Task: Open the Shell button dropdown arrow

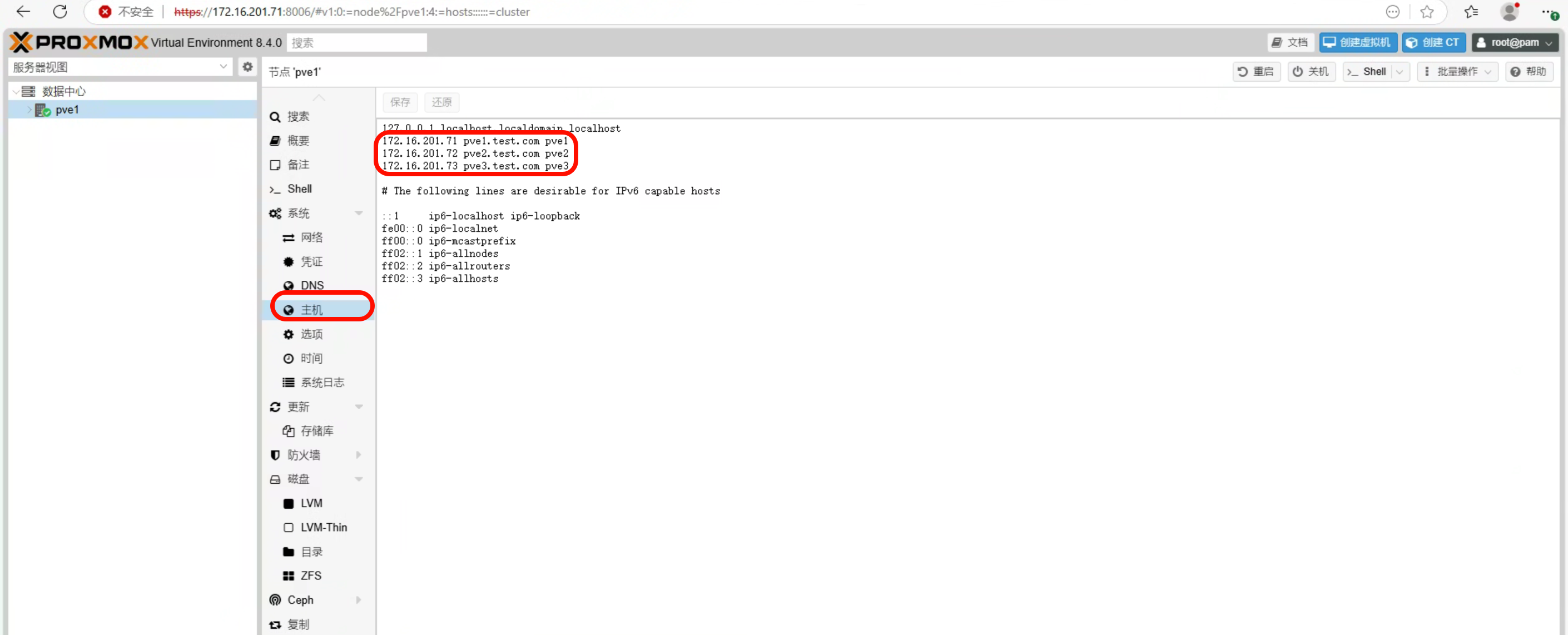Action: pos(1400,72)
